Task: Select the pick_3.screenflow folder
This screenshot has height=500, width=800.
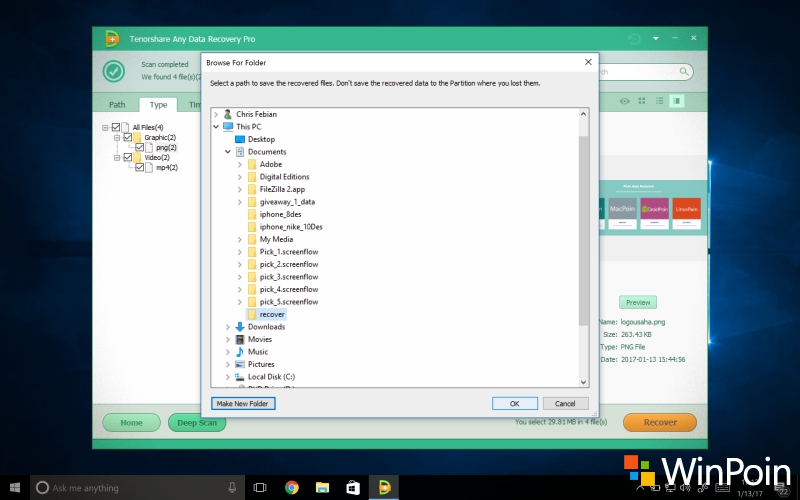Action: [x=289, y=277]
